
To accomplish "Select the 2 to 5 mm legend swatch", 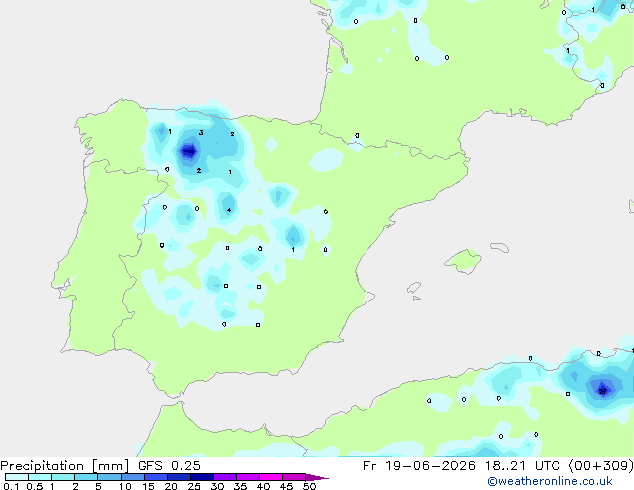I will 86,477.
